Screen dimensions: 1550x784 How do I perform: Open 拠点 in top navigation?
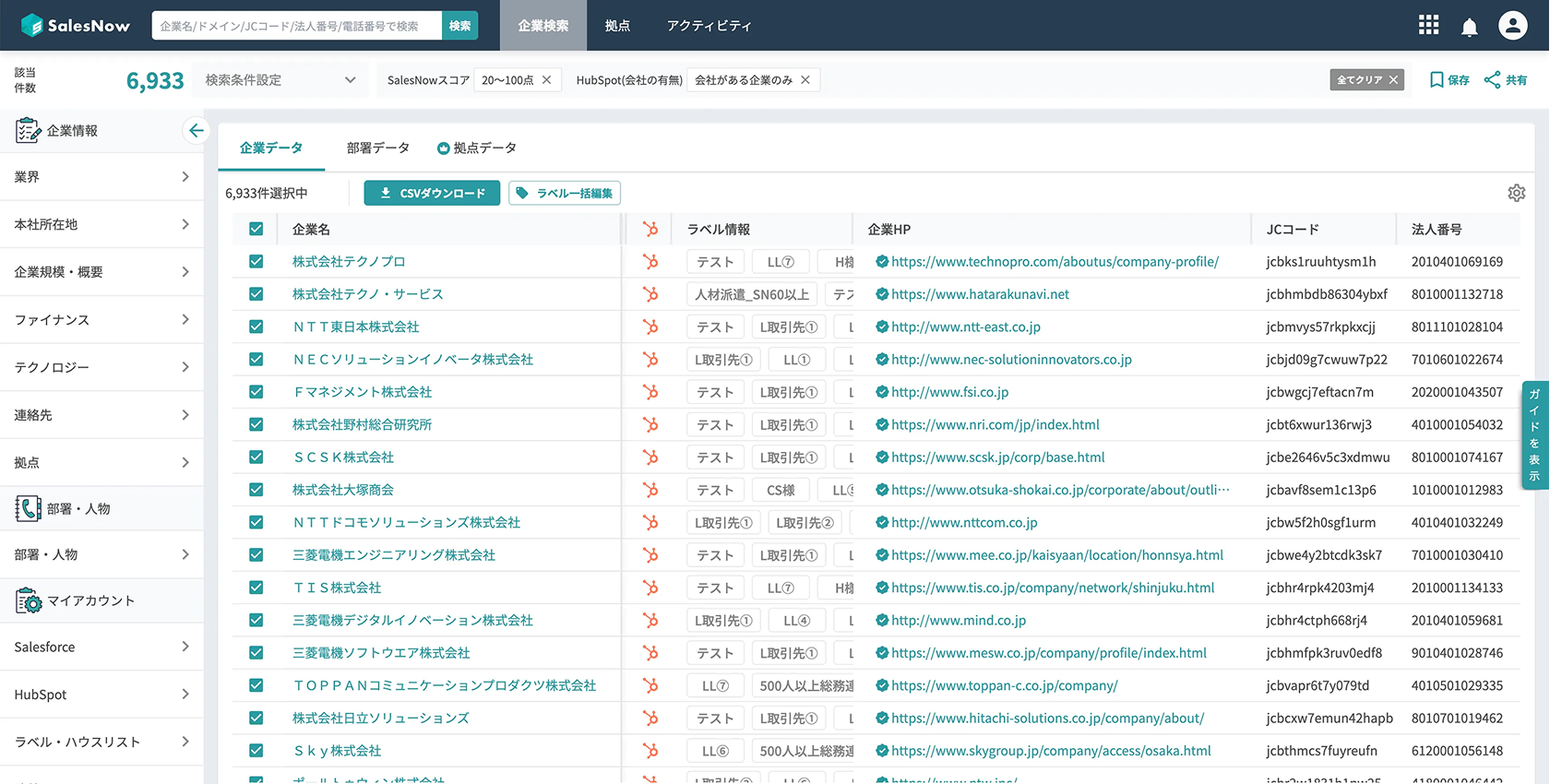pos(617,26)
